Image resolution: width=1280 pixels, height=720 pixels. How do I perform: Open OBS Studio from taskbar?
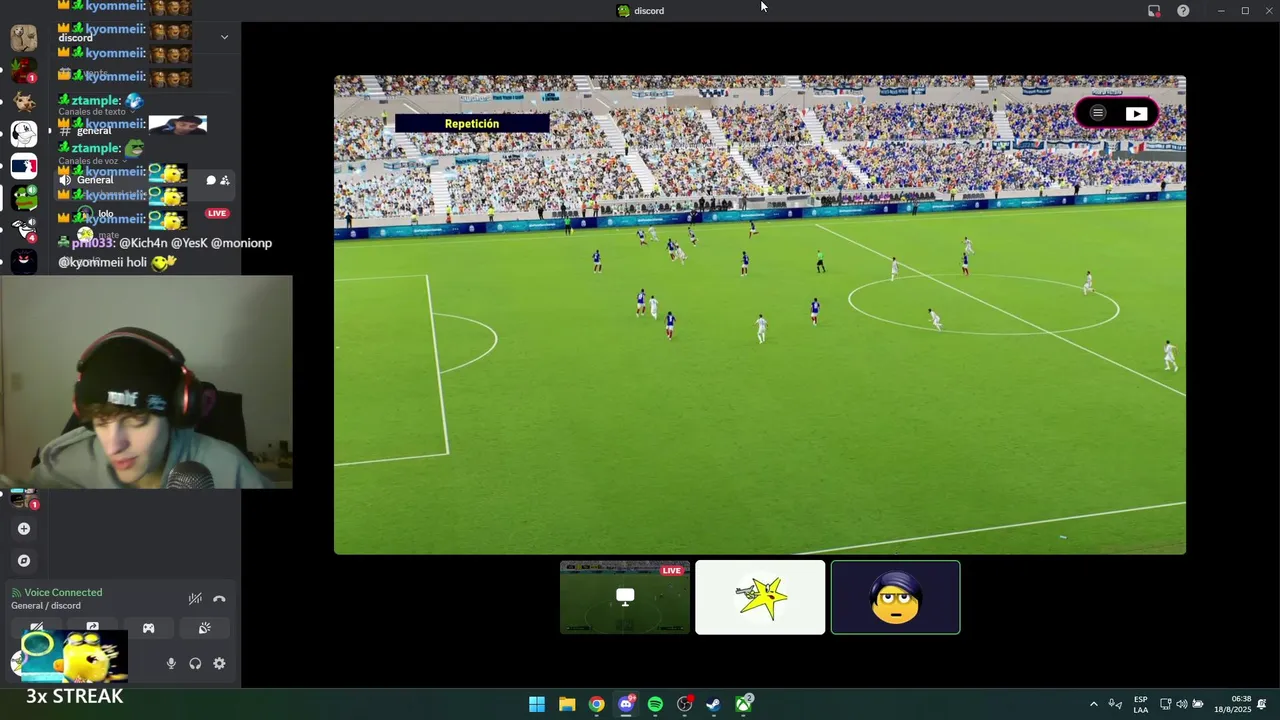point(684,704)
